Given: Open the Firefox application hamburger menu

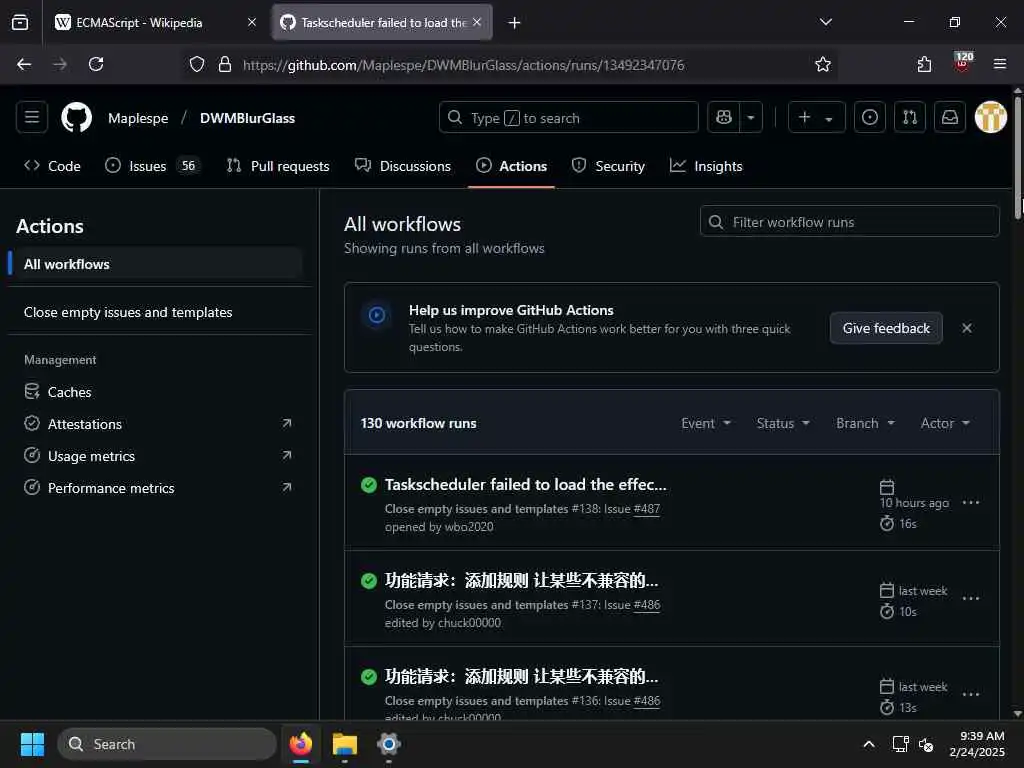Looking at the screenshot, I should click(x=999, y=64).
